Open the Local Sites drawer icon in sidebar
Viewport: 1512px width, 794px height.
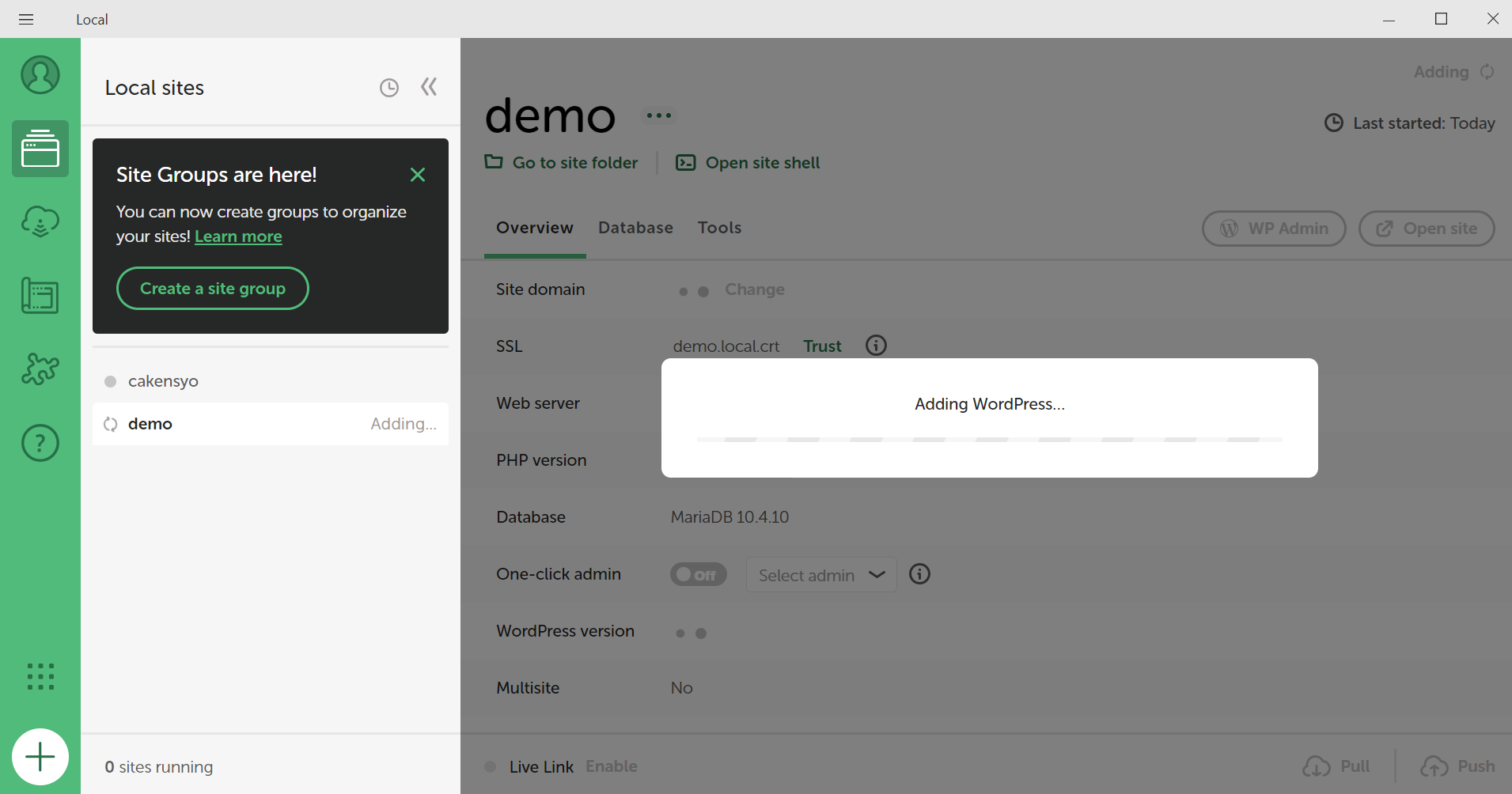pyautogui.click(x=40, y=148)
